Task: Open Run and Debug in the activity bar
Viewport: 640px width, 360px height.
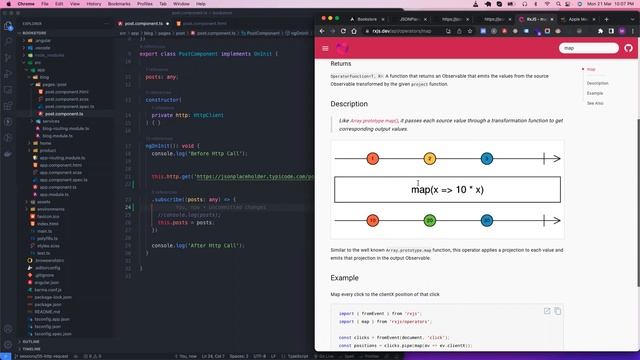Action: pos(8,74)
